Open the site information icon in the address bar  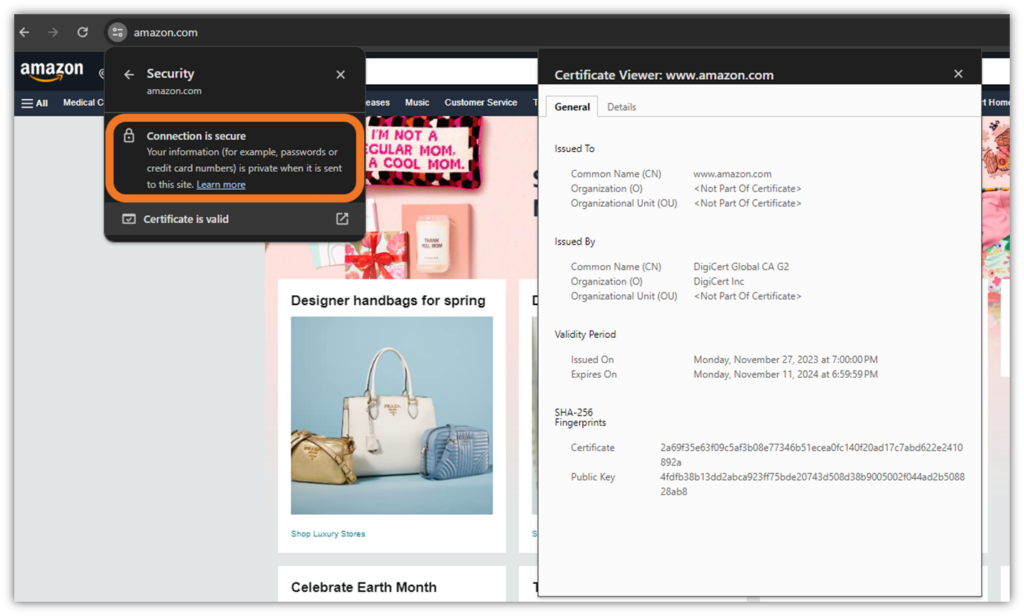tap(117, 32)
